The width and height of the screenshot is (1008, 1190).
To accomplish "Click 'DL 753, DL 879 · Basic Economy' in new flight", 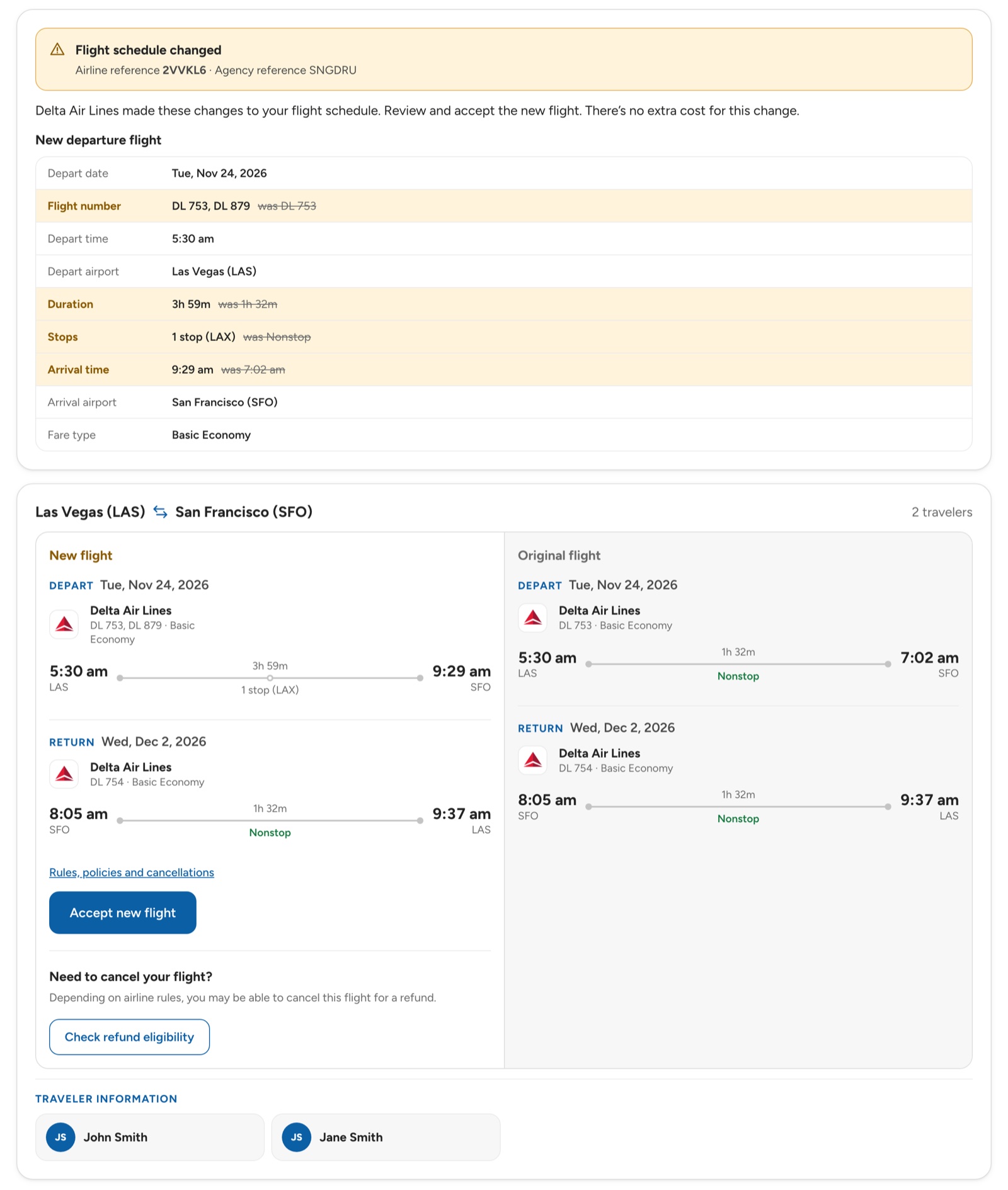I will (x=142, y=632).
